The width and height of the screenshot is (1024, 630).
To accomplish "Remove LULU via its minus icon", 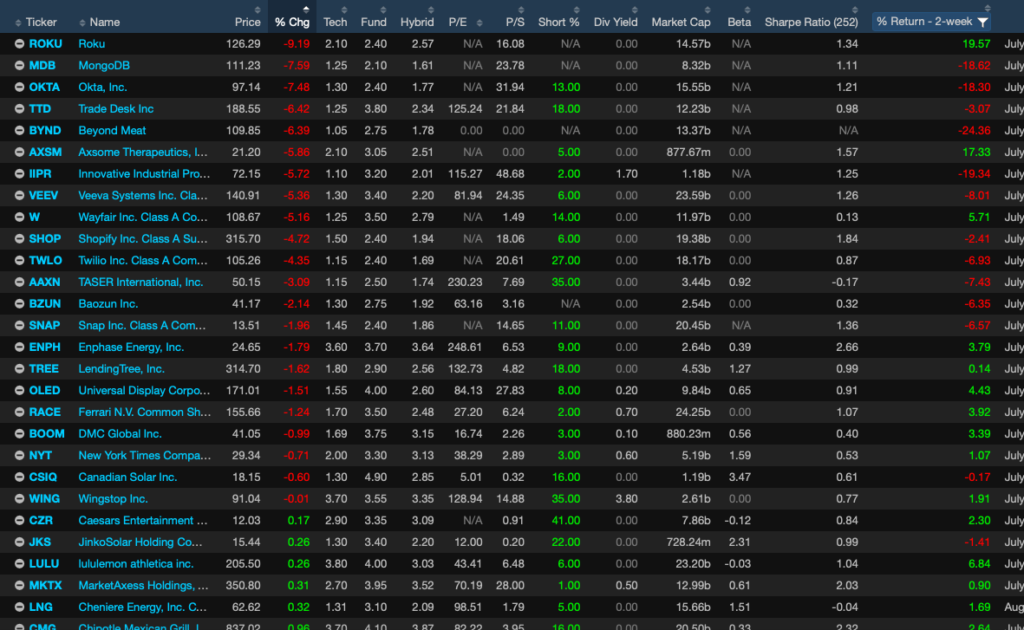I will (x=20, y=563).
